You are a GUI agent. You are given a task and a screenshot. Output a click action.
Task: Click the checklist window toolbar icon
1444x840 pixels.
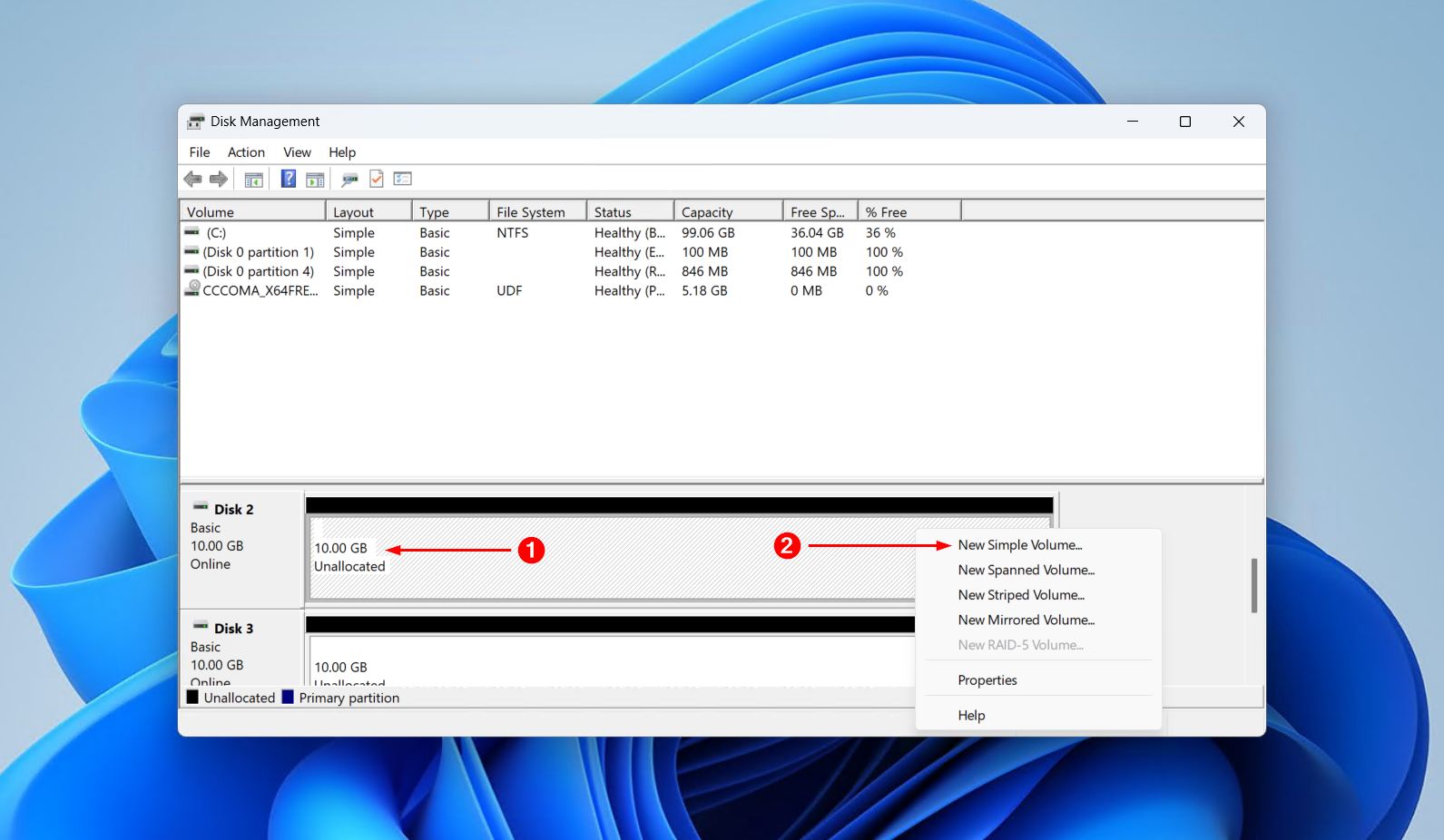tap(403, 179)
